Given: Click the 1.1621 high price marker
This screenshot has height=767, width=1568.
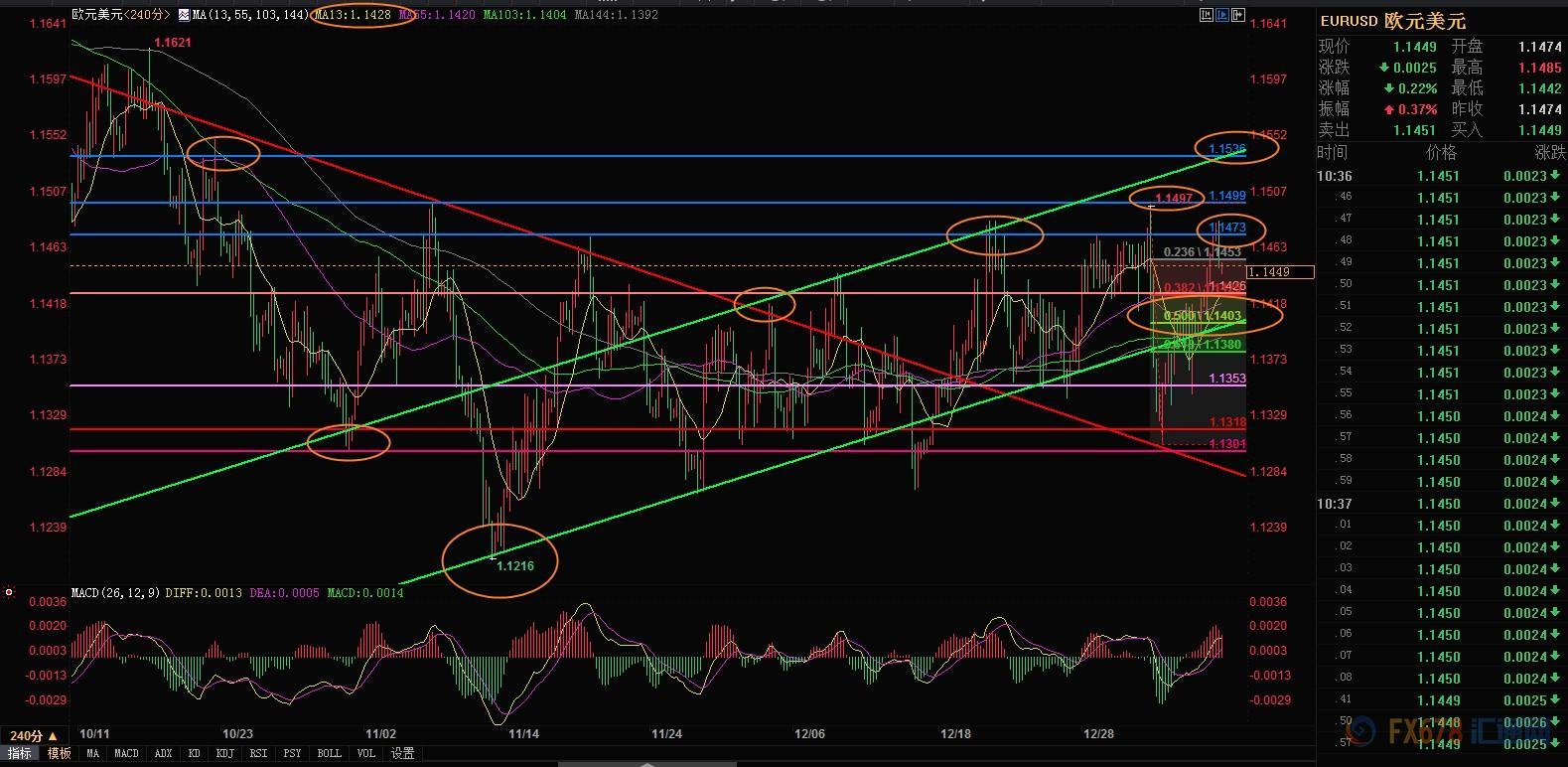Looking at the screenshot, I should [x=173, y=43].
